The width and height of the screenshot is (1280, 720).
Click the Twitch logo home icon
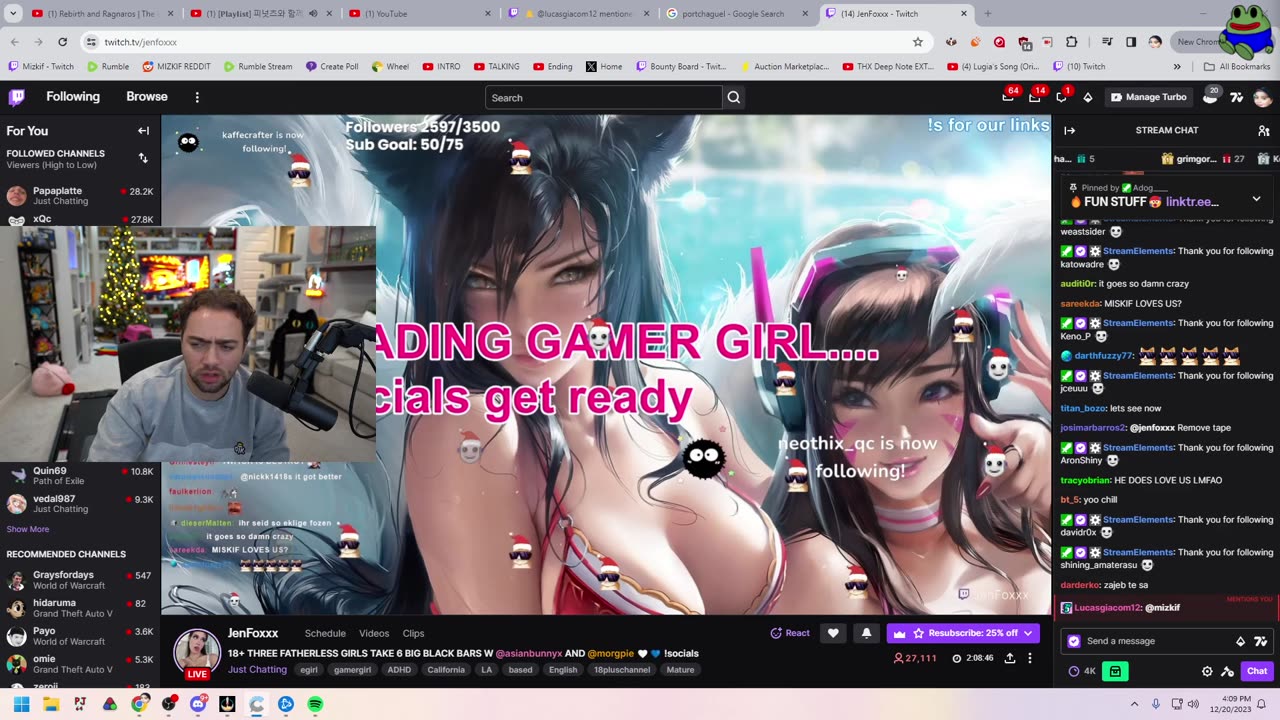(17, 97)
